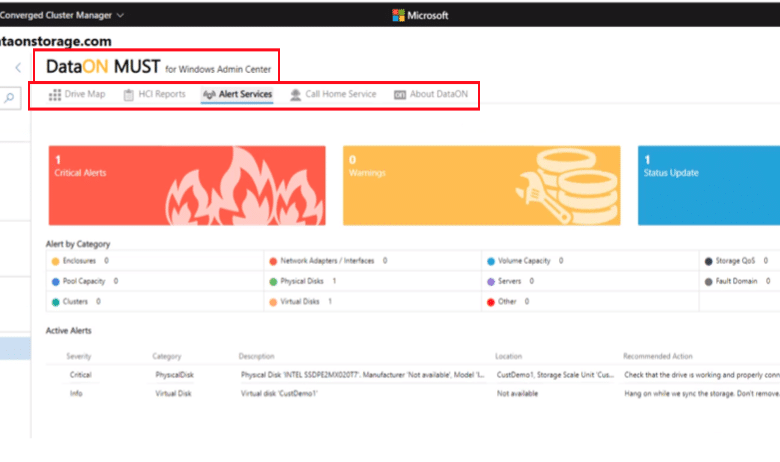Click the CustDemo1 Storage Scale Unit location
The height and width of the screenshot is (462, 780).
555,375
